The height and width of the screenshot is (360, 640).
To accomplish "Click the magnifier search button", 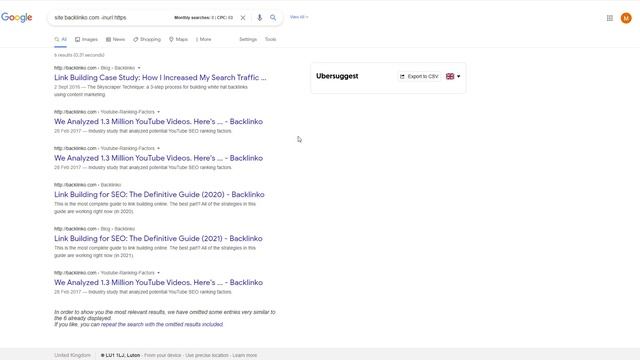I will coord(273,18).
